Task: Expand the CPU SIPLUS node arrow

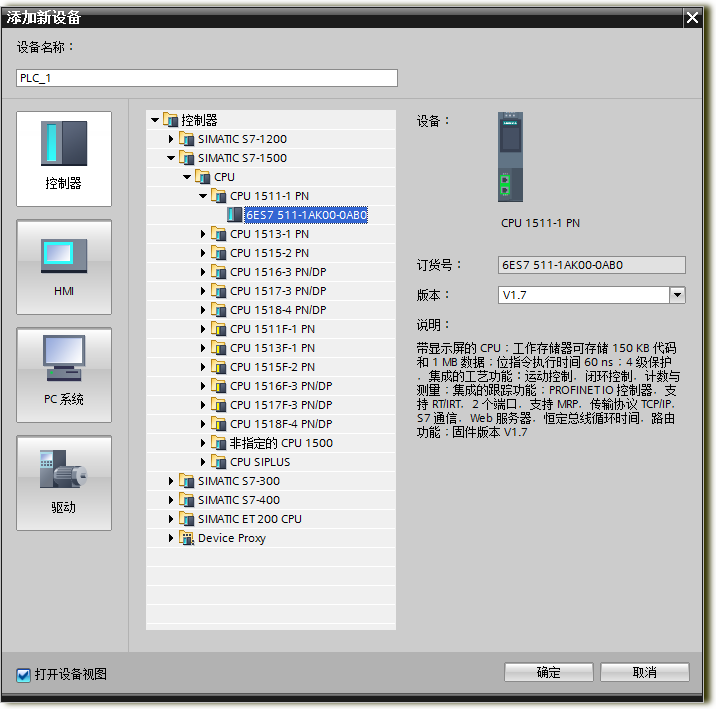Action: click(203, 462)
